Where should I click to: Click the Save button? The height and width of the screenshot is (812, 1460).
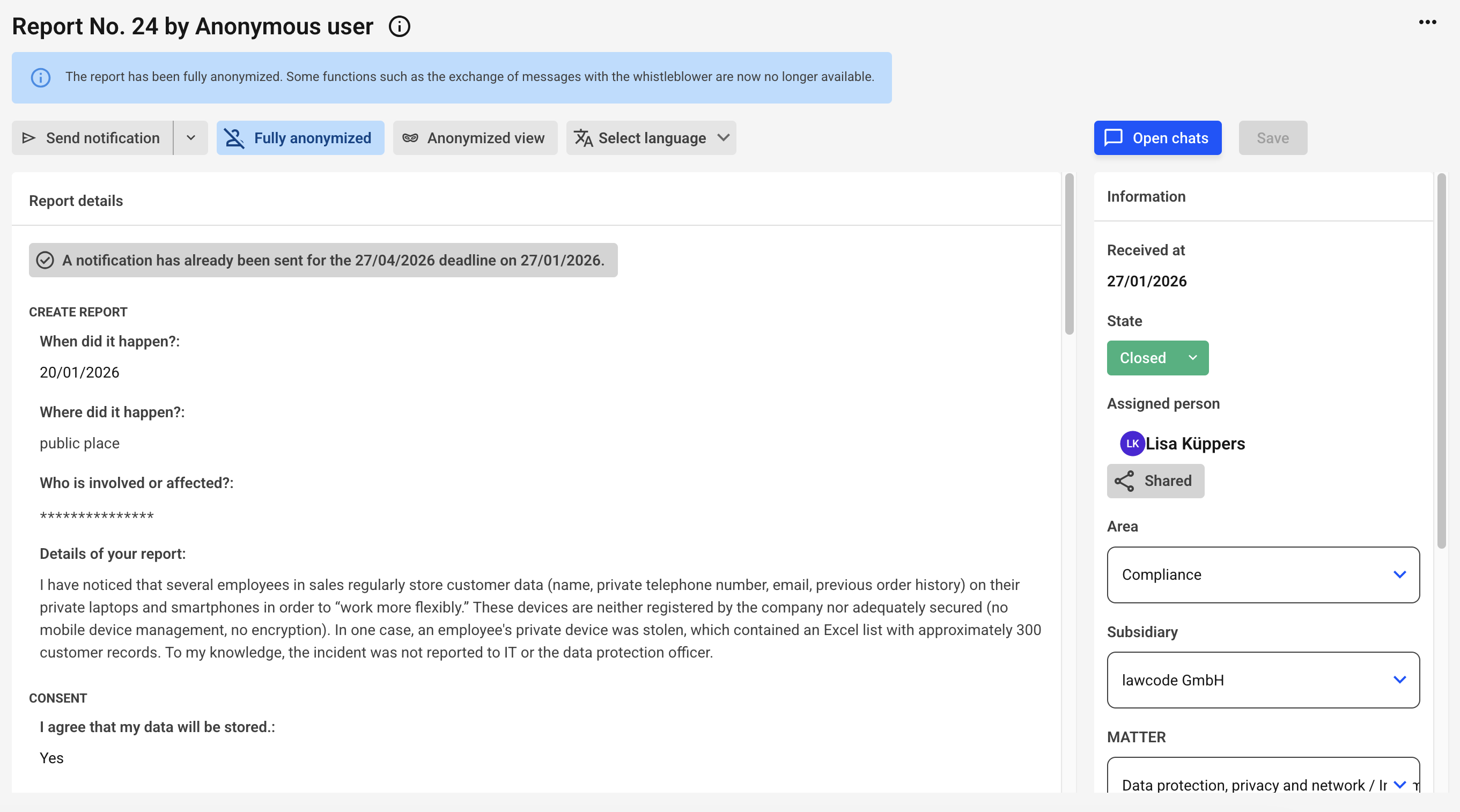[x=1272, y=138]
